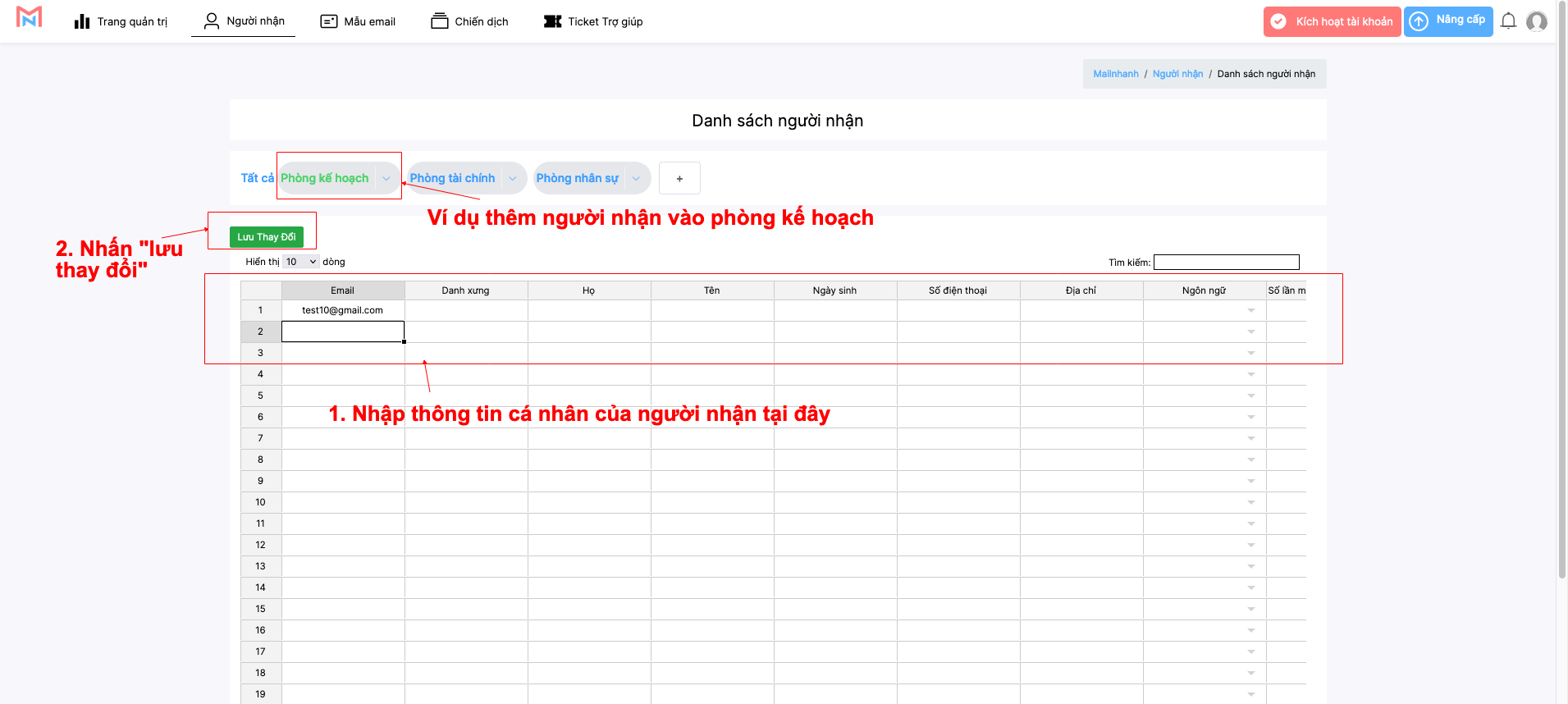Expand the Phòng kế hoạch group chevron

[x=386, y=178]
